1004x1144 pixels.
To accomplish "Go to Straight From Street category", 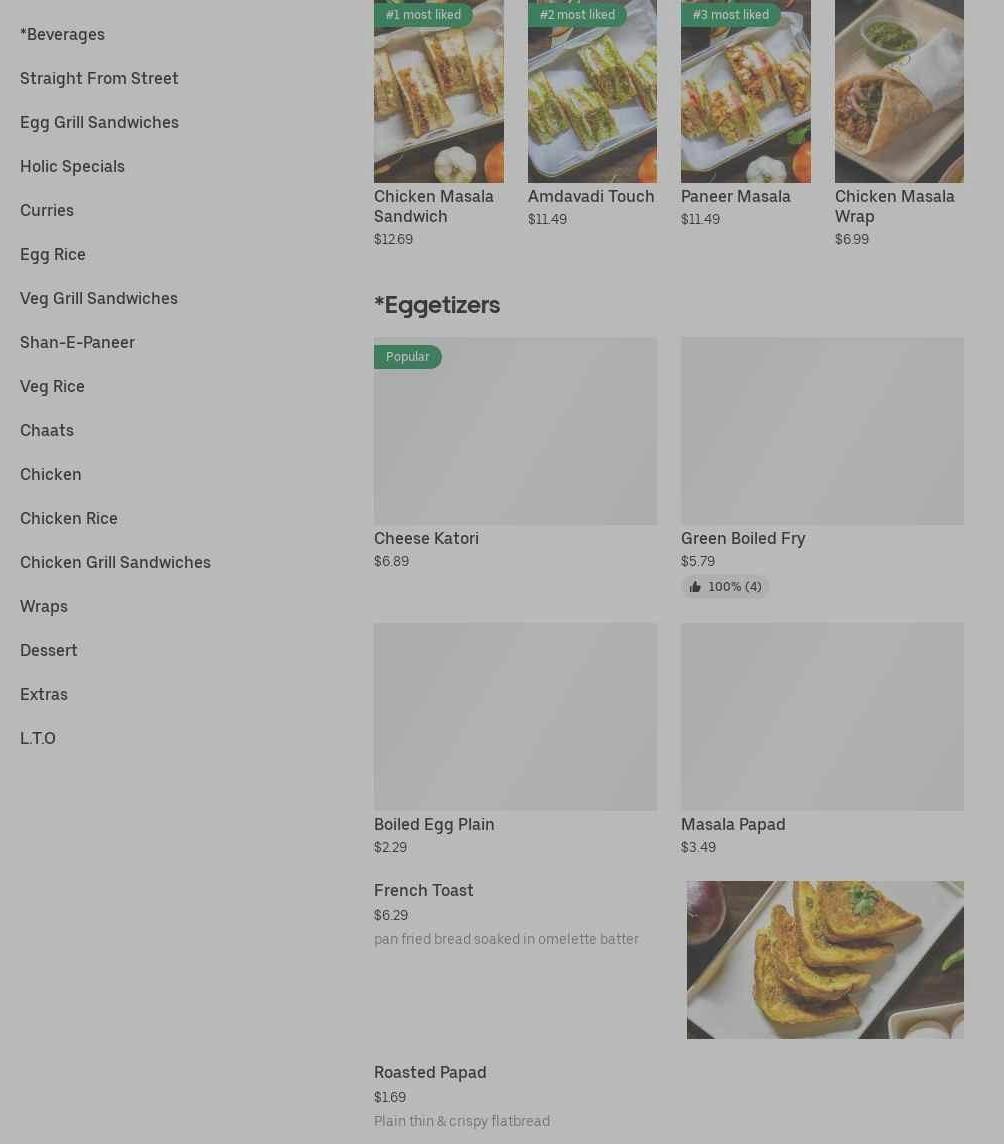I will [x=99, y=78].
